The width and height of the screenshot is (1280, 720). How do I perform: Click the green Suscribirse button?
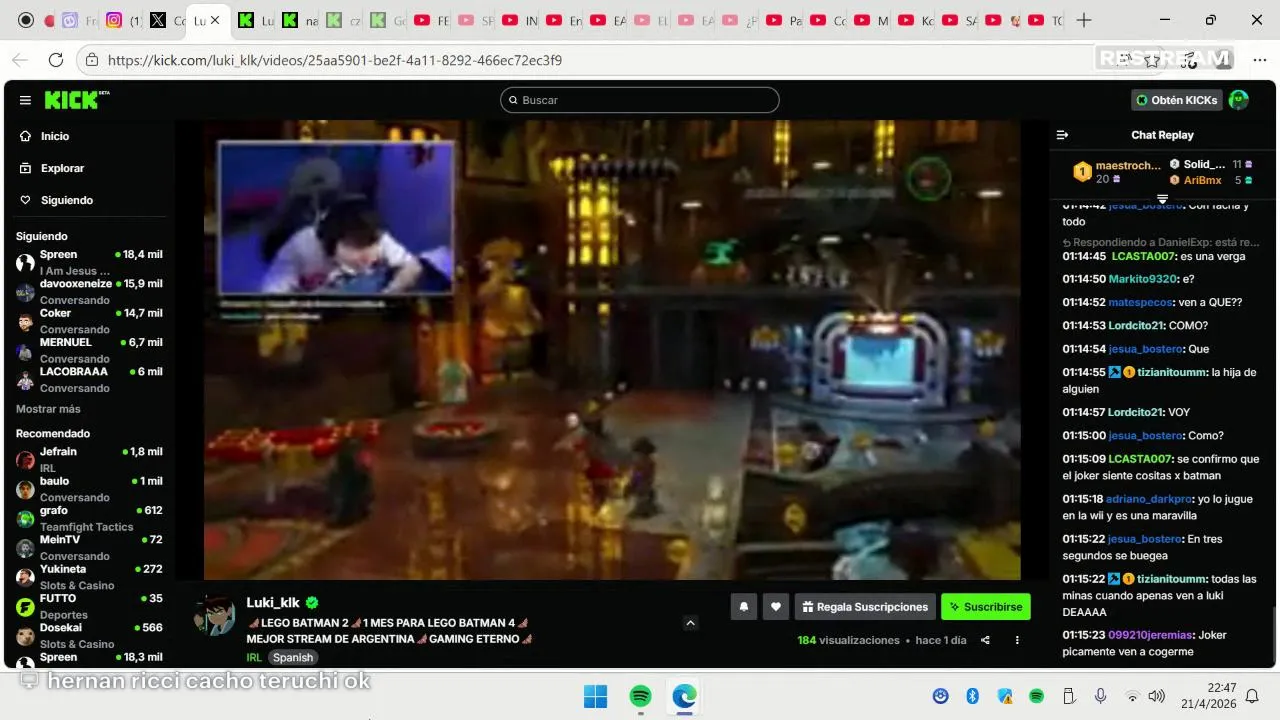pos(986,606)
